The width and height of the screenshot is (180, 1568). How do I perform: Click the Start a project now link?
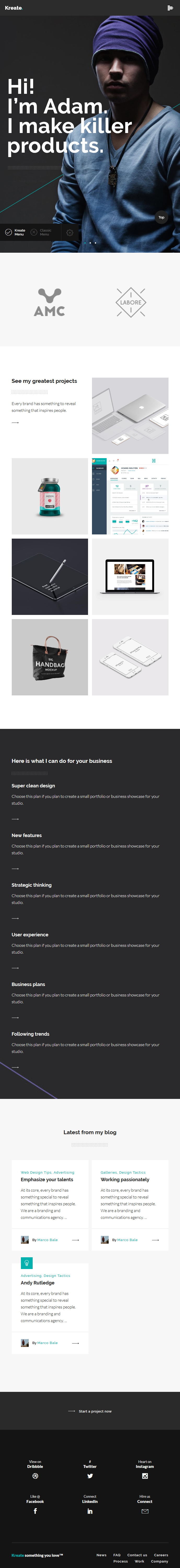[x=95, y=1411]
